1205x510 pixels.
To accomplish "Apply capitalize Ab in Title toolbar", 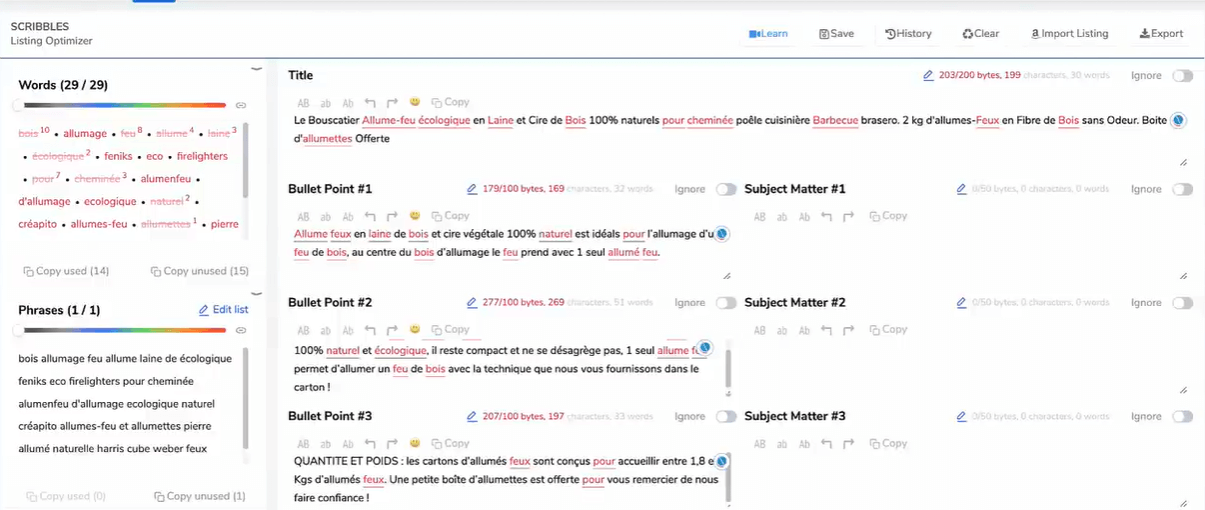I will point(348,103).
